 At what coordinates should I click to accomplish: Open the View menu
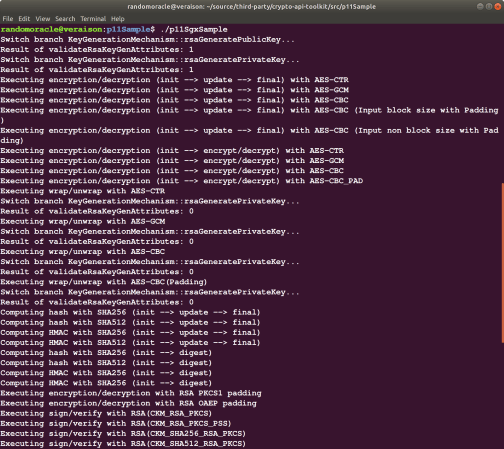pos(43,19)
